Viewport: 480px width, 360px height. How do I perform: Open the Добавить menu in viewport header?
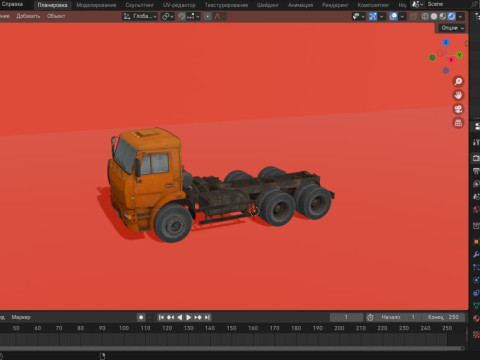pyautogui.click(x=28, y=16)
